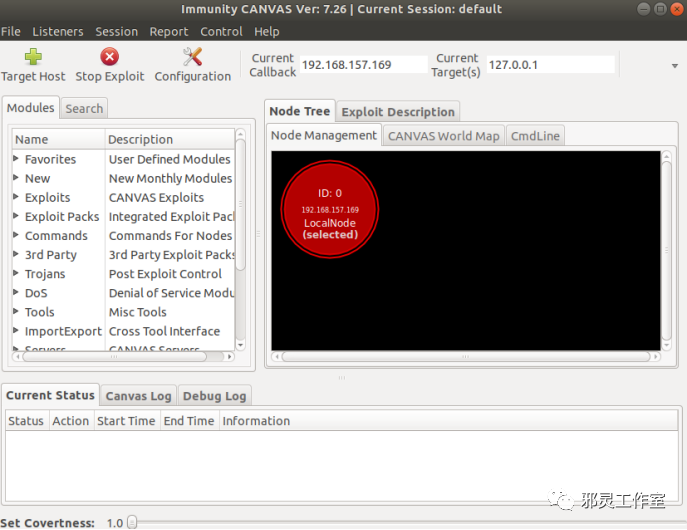
Task: Click the modules scroll right arrow
Action: click(x=229, y=357)
